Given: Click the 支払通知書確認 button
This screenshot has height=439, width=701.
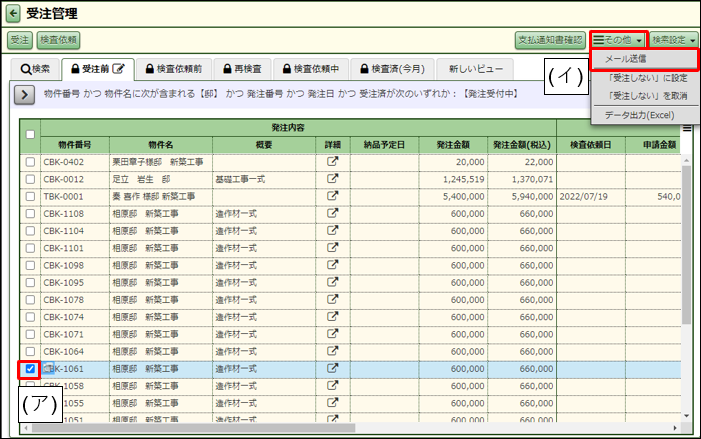Looking at the screenshot, I should coord(550,40).
